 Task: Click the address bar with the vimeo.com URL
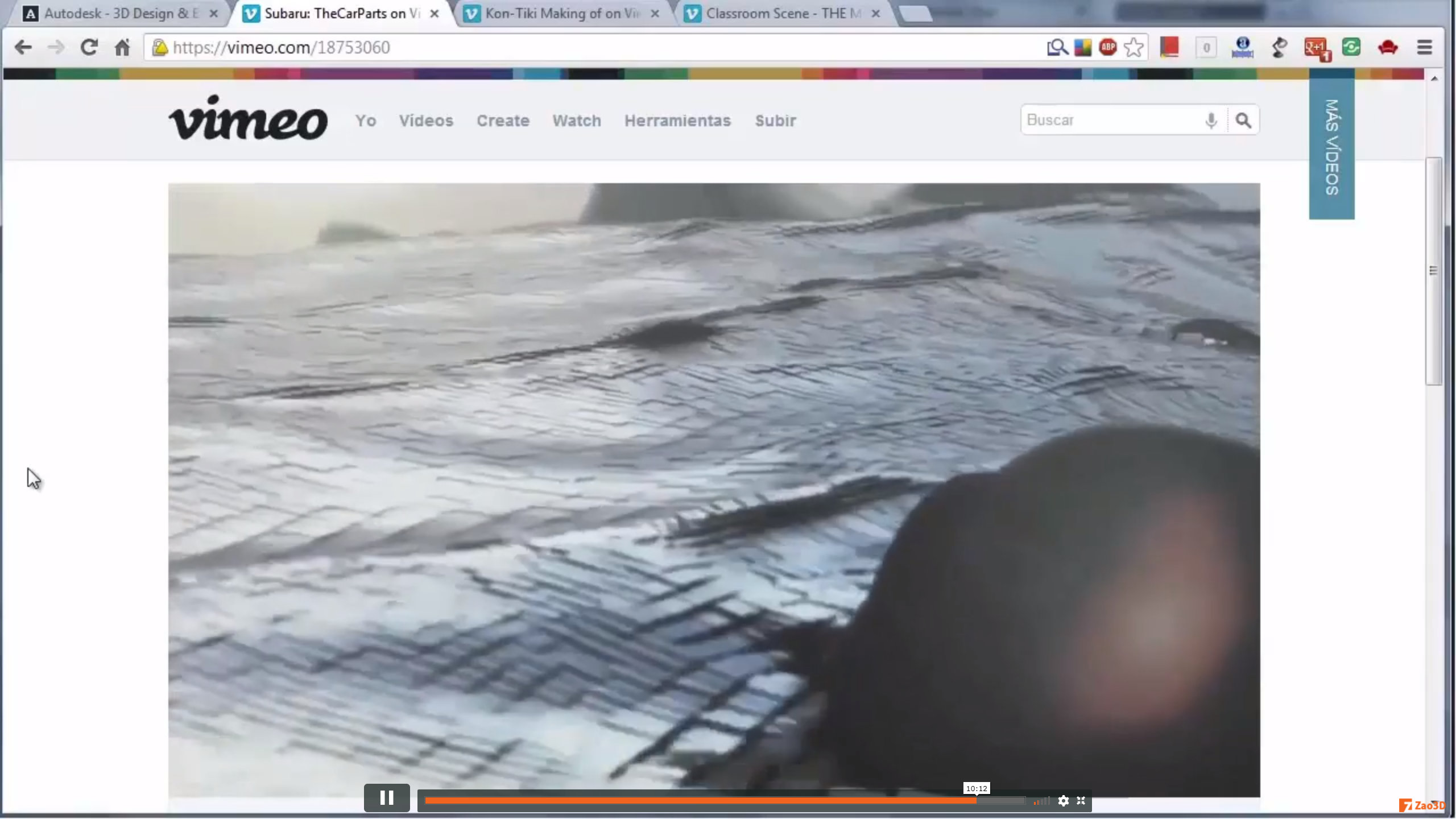click(x=591, y=47)
